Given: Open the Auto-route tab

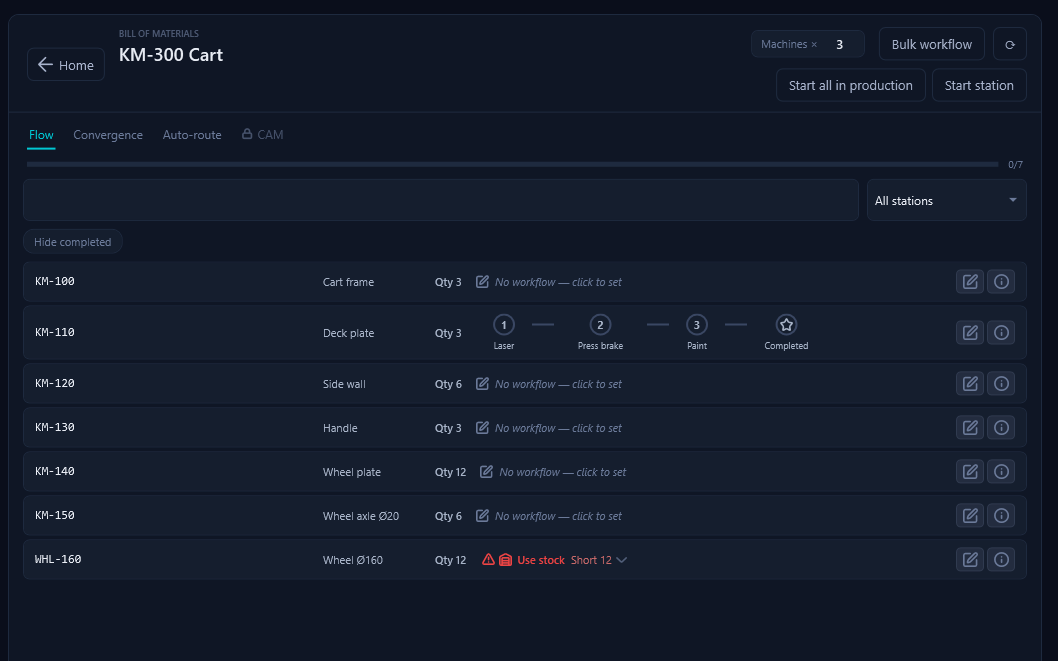Looking at the screenshot, I should point(192,135).
